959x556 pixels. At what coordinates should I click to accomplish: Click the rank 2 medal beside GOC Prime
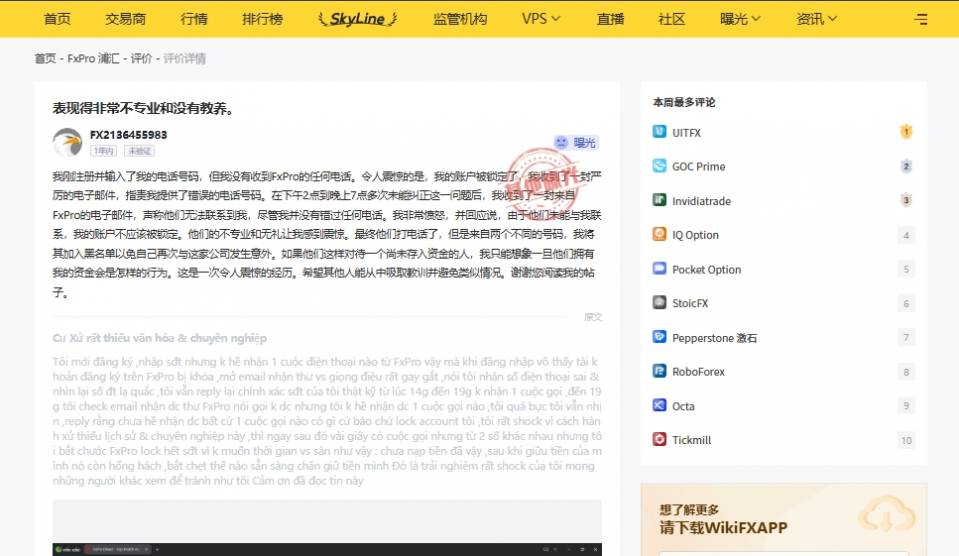906,166
